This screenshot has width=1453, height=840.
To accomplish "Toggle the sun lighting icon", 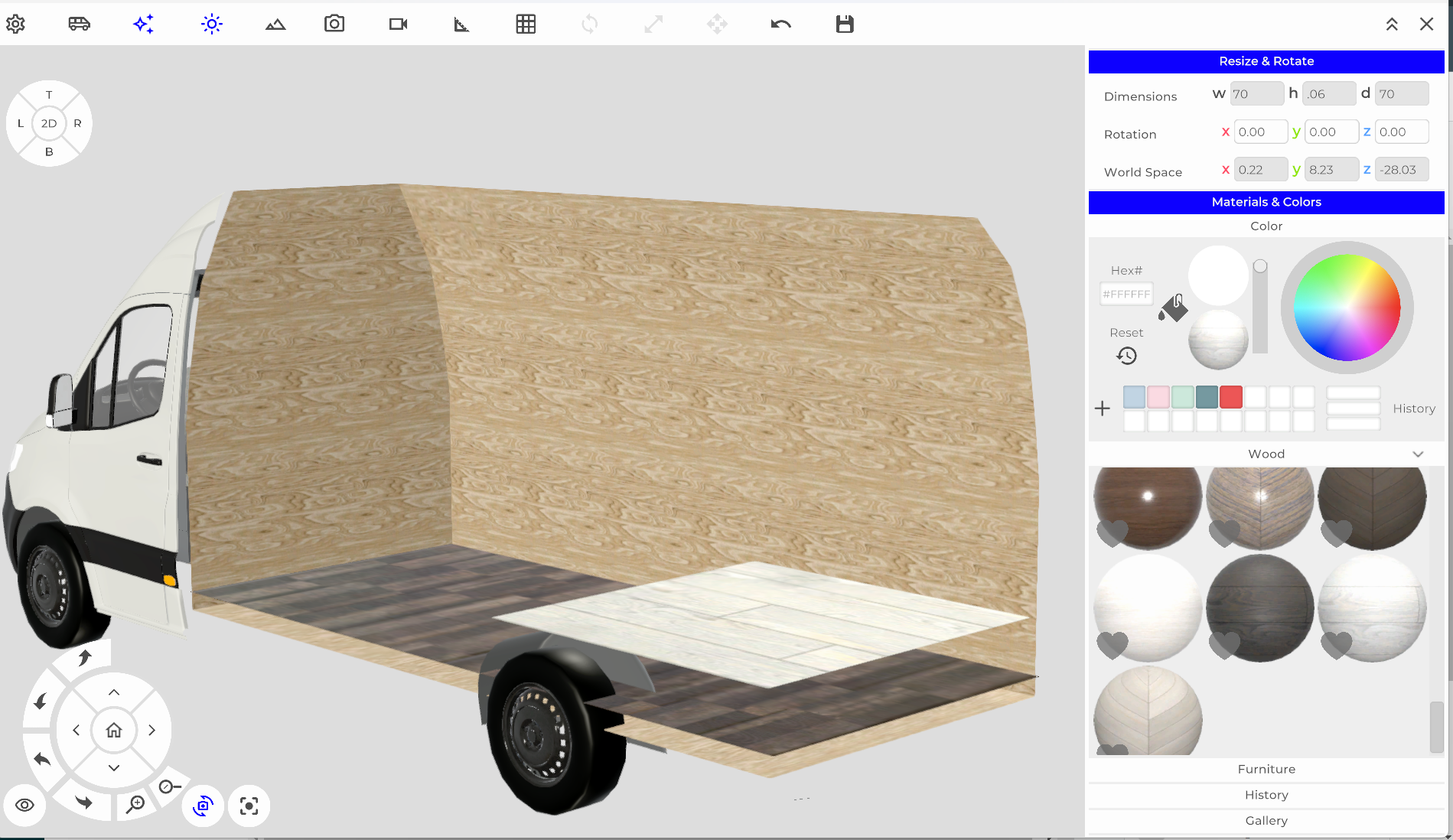I will 212,24.
